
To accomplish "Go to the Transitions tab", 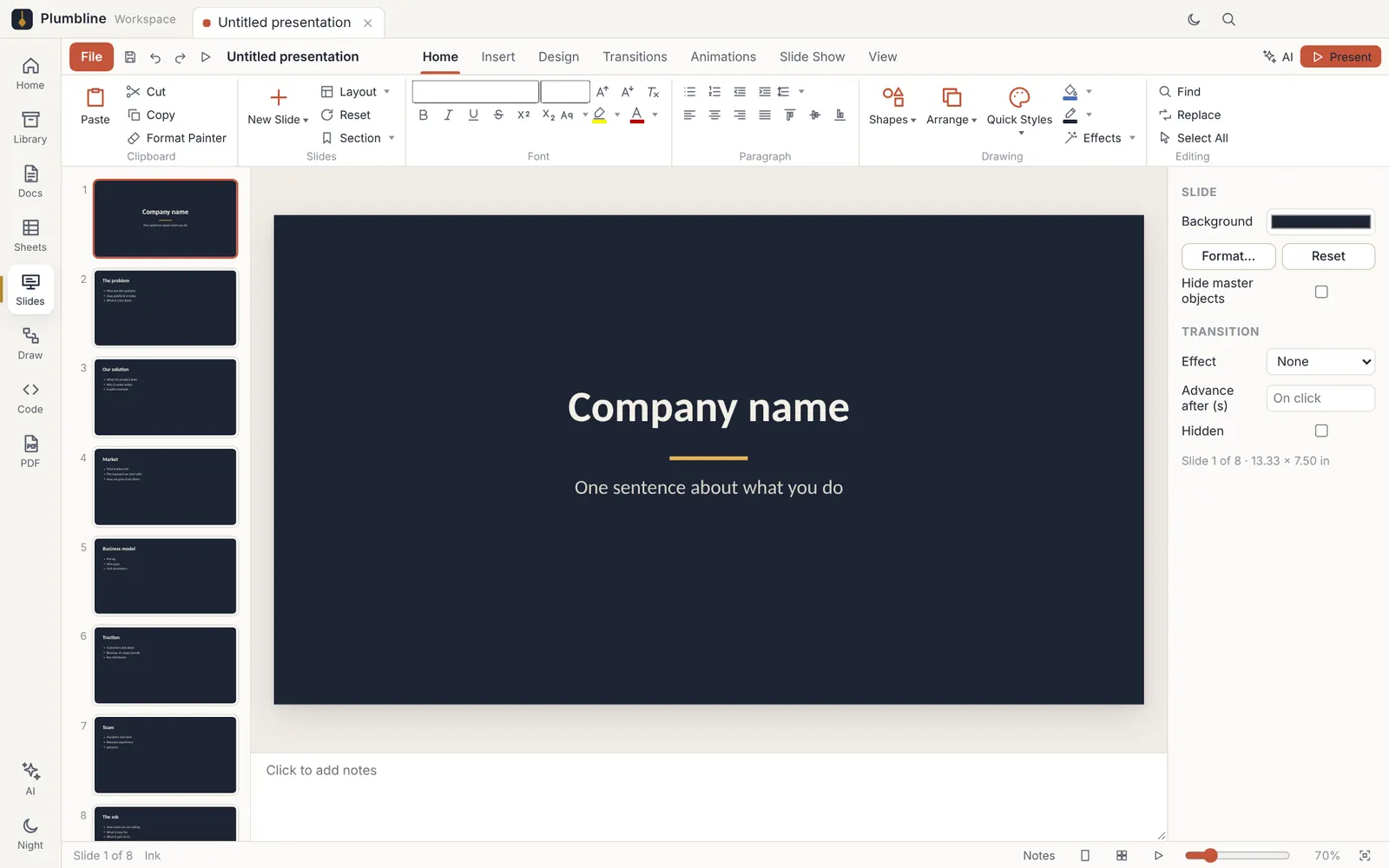I will point(635,56).
